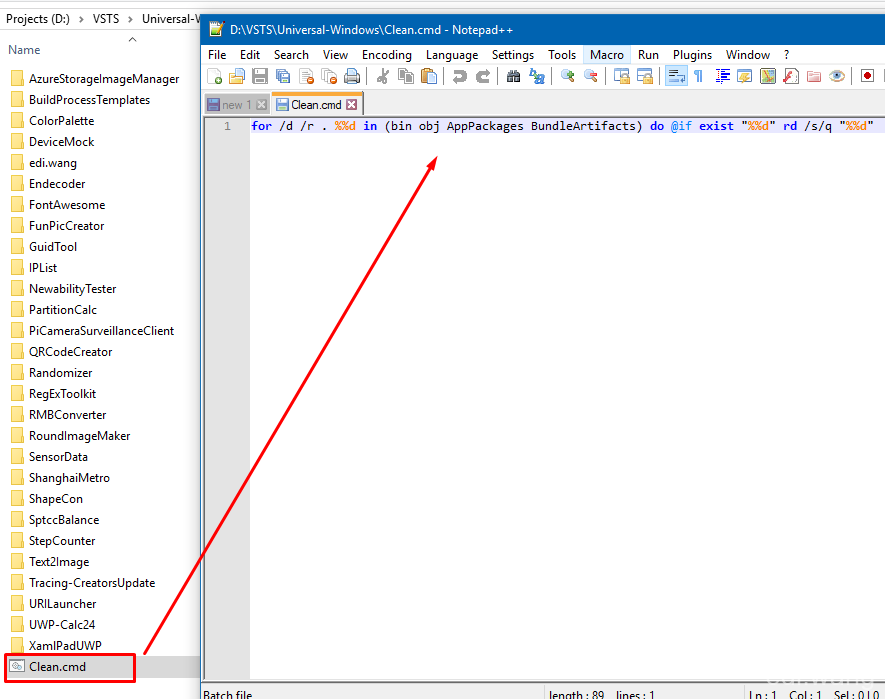Click the line number 1 margin

pyautogui.click(x=227, y=126)
